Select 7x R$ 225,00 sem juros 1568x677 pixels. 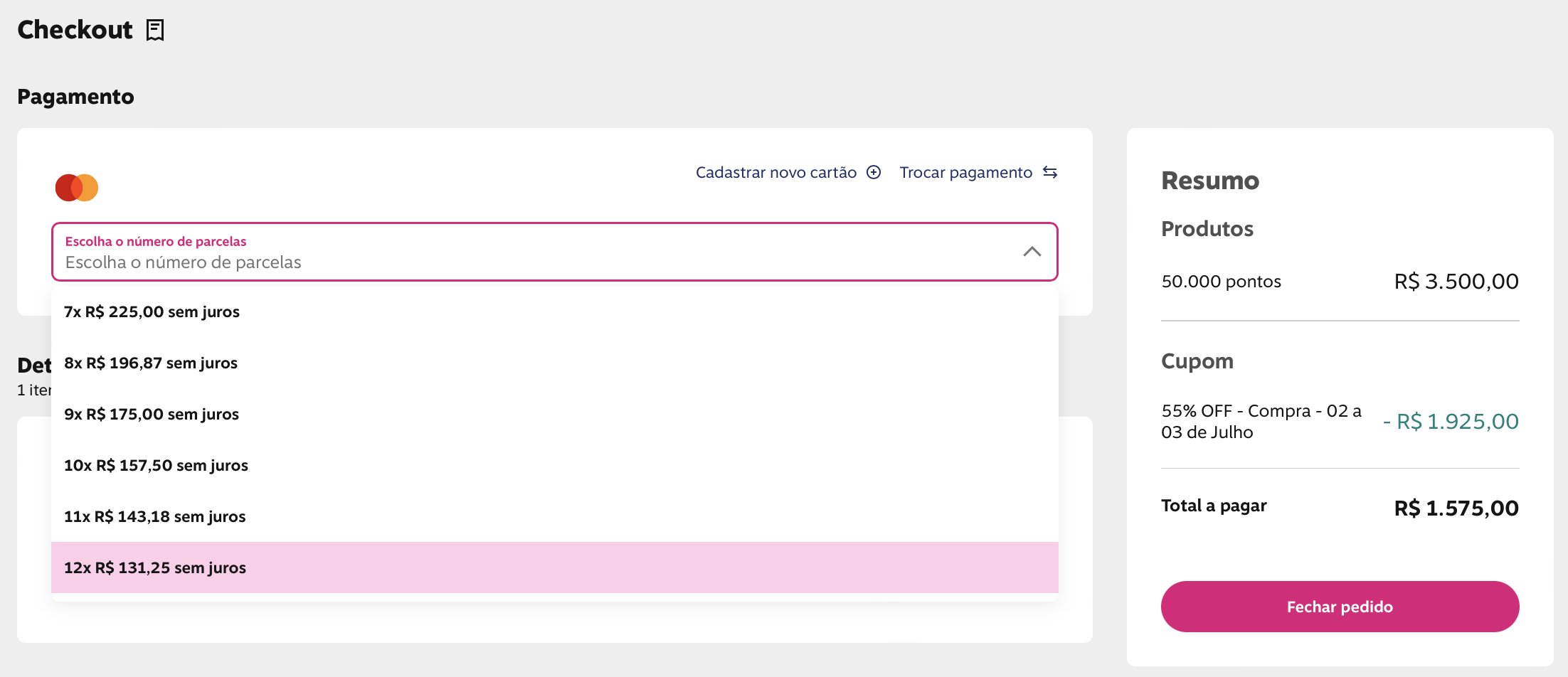(x=555, y=311)
